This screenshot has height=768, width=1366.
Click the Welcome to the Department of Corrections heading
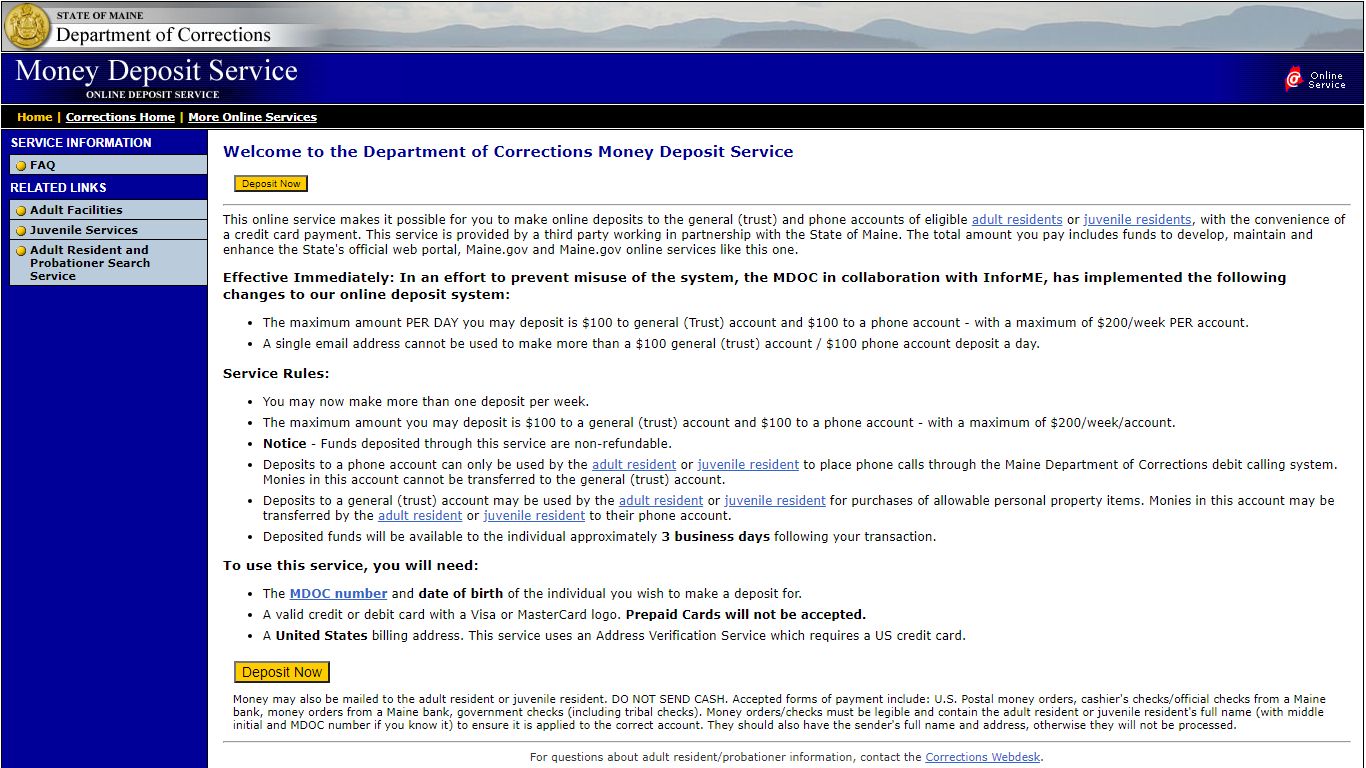click(508, 152)
